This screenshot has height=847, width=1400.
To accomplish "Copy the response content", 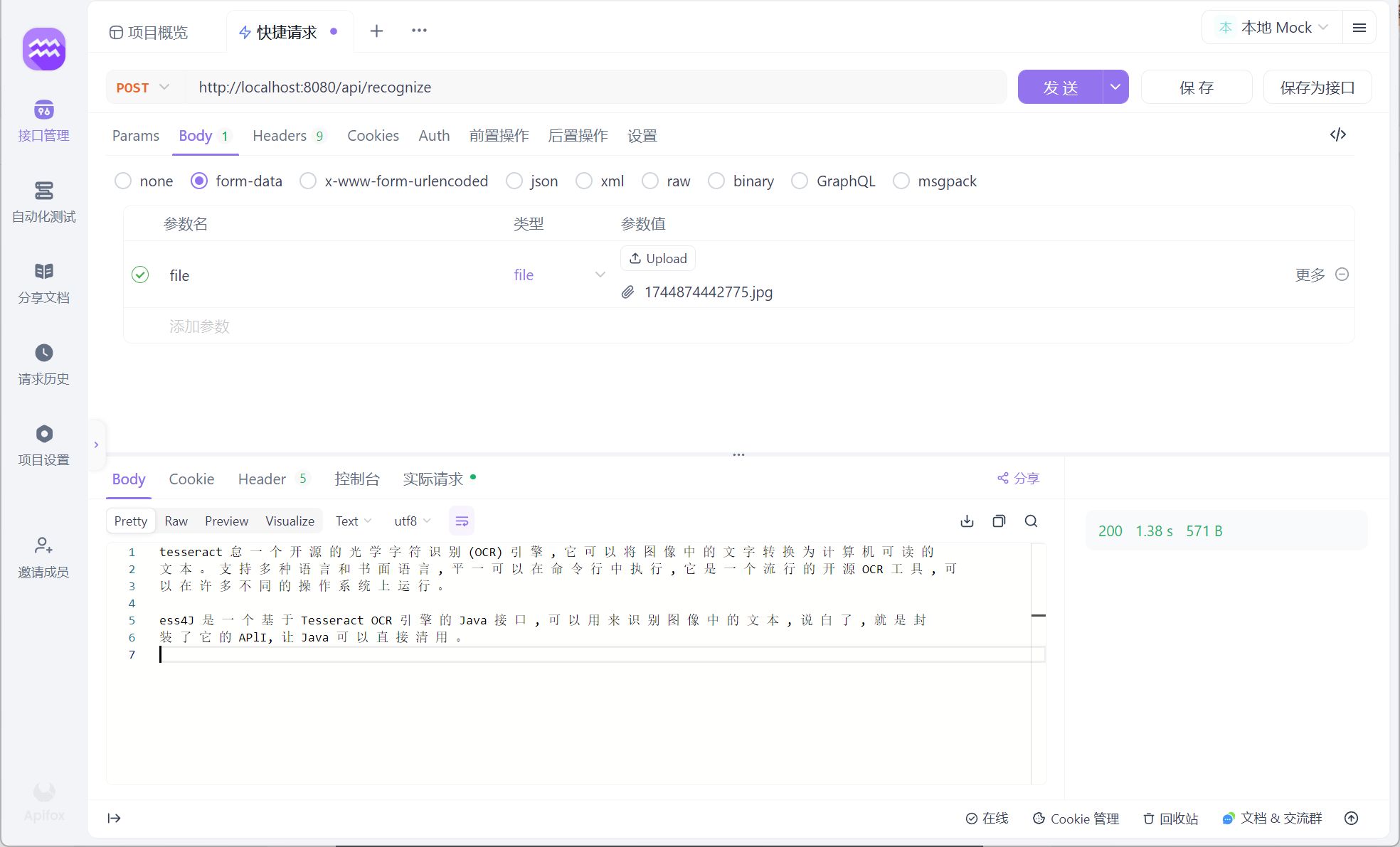I will tap(999, 521).
